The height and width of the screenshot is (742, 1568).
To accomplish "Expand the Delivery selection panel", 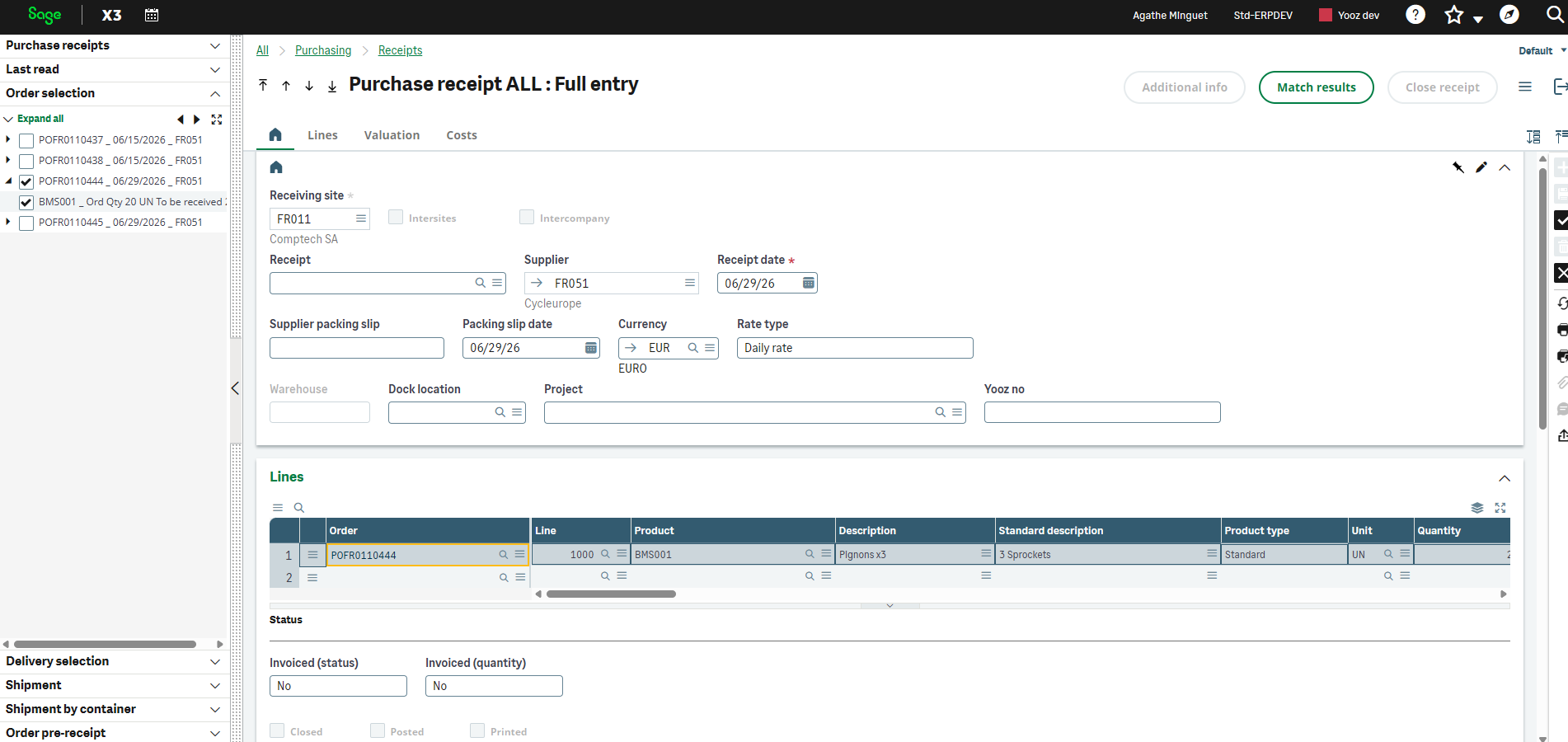I will point(215,661).
